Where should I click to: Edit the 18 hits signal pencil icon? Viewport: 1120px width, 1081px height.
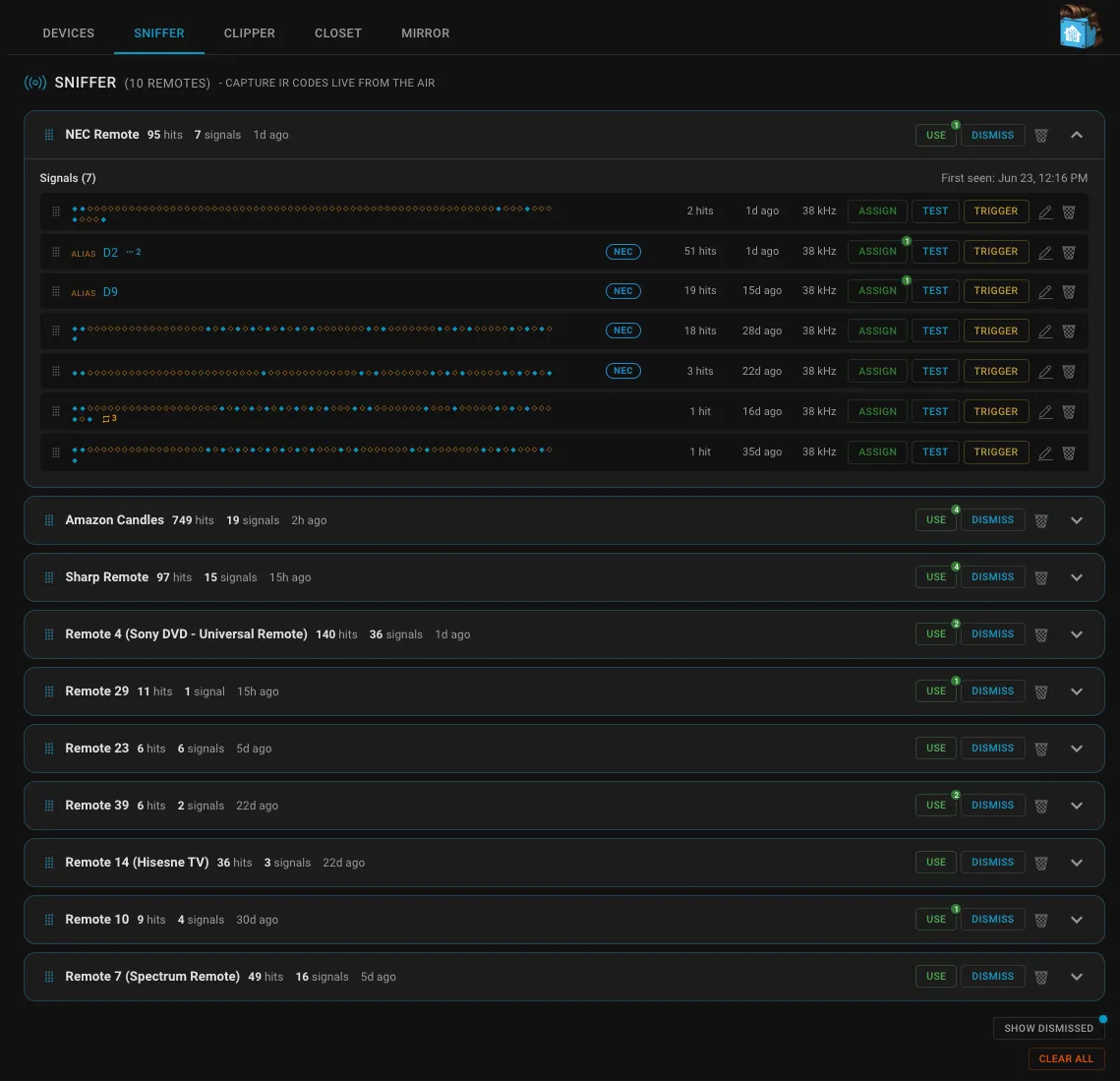[x=1045, y=331]
